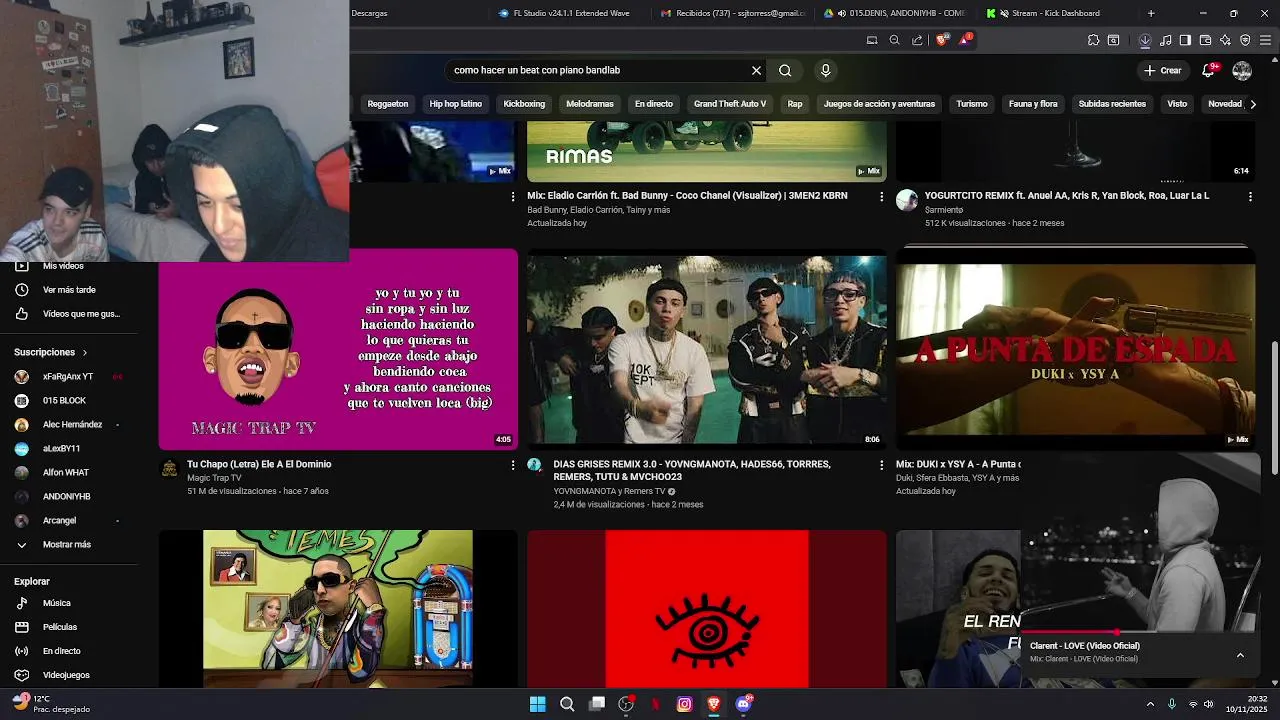Open the Windows Start menu
Image resolution: width=1280 pixels, height=720 pixels.
(538, 704)
